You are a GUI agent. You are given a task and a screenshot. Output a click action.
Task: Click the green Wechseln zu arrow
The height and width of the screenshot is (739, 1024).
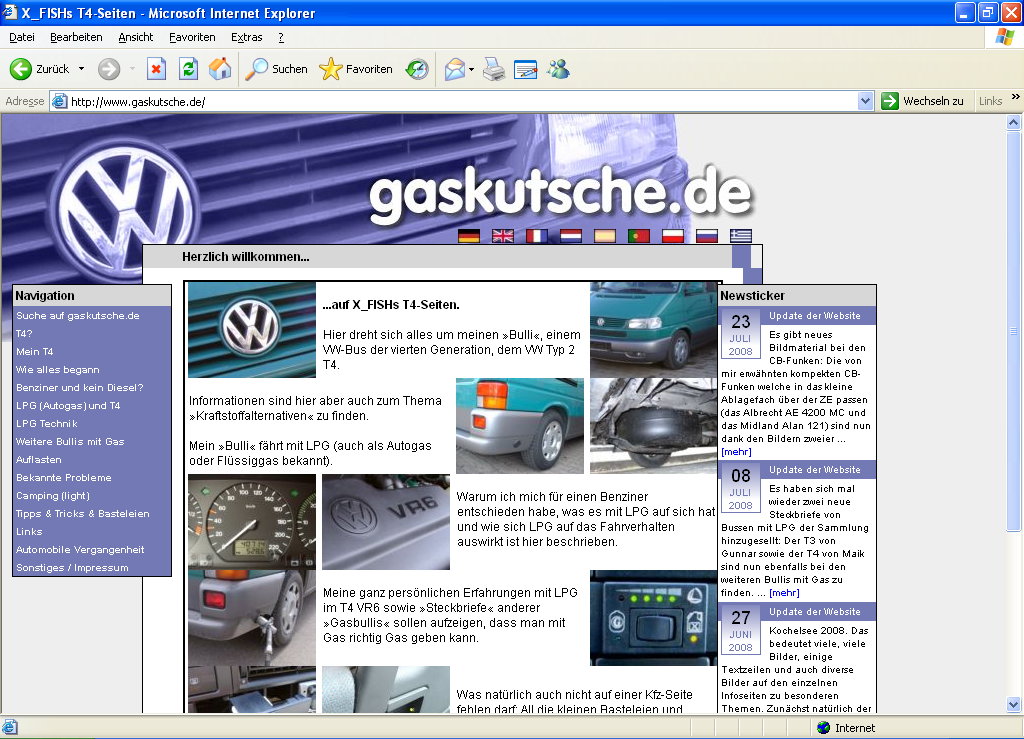coord(889,101)
